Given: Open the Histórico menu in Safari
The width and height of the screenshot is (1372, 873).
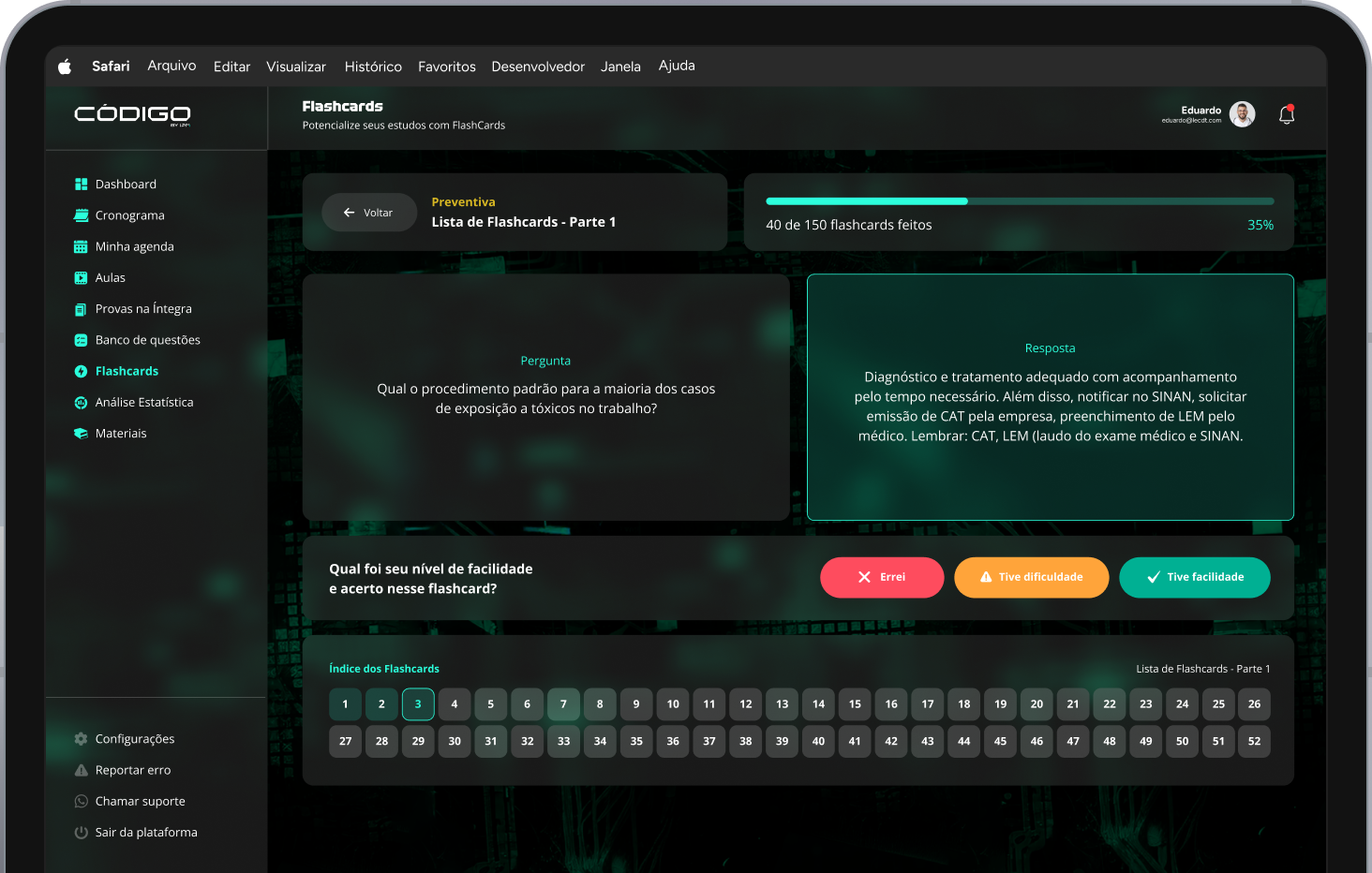Looking at the screenshot, I should (373, 67).
